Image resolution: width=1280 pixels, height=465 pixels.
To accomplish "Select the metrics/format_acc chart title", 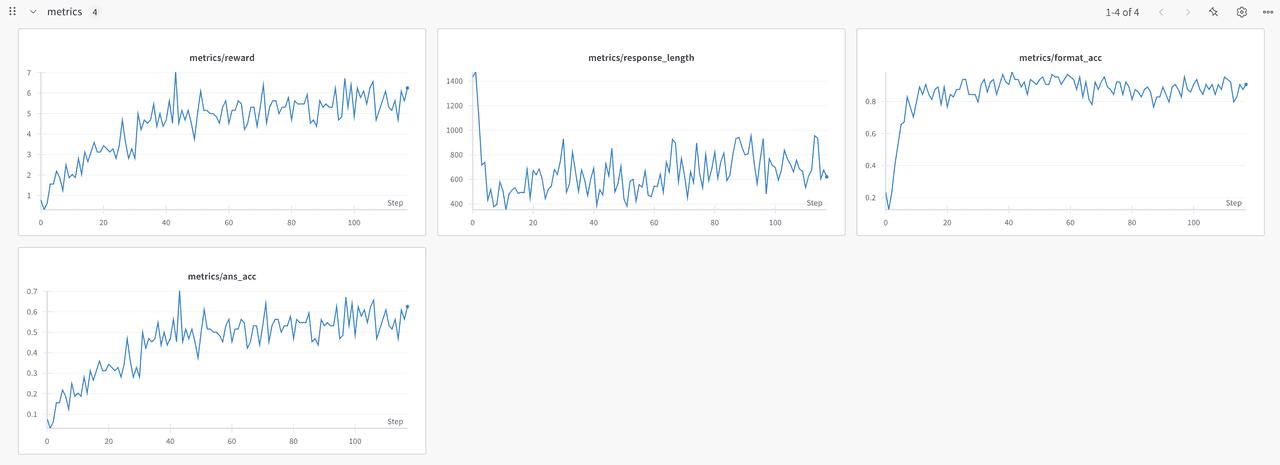I will tap(1060, 58).
